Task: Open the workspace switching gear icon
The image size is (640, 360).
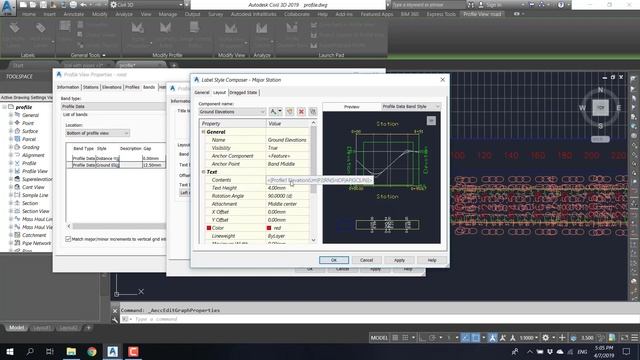Action: pyautogui.click(x=546, y=338)
